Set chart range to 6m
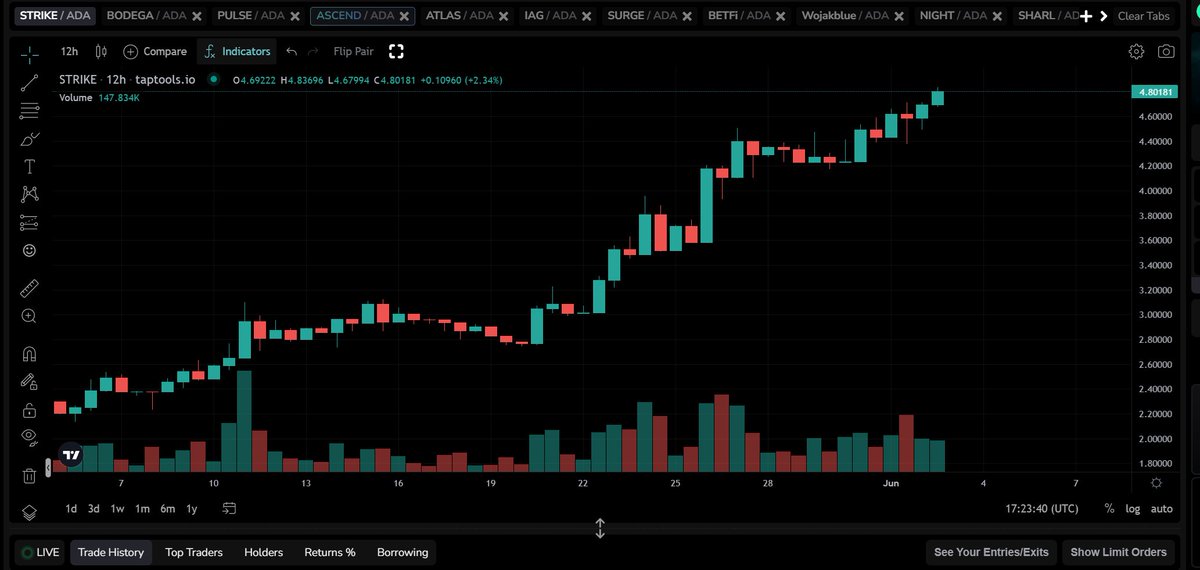 167,508
